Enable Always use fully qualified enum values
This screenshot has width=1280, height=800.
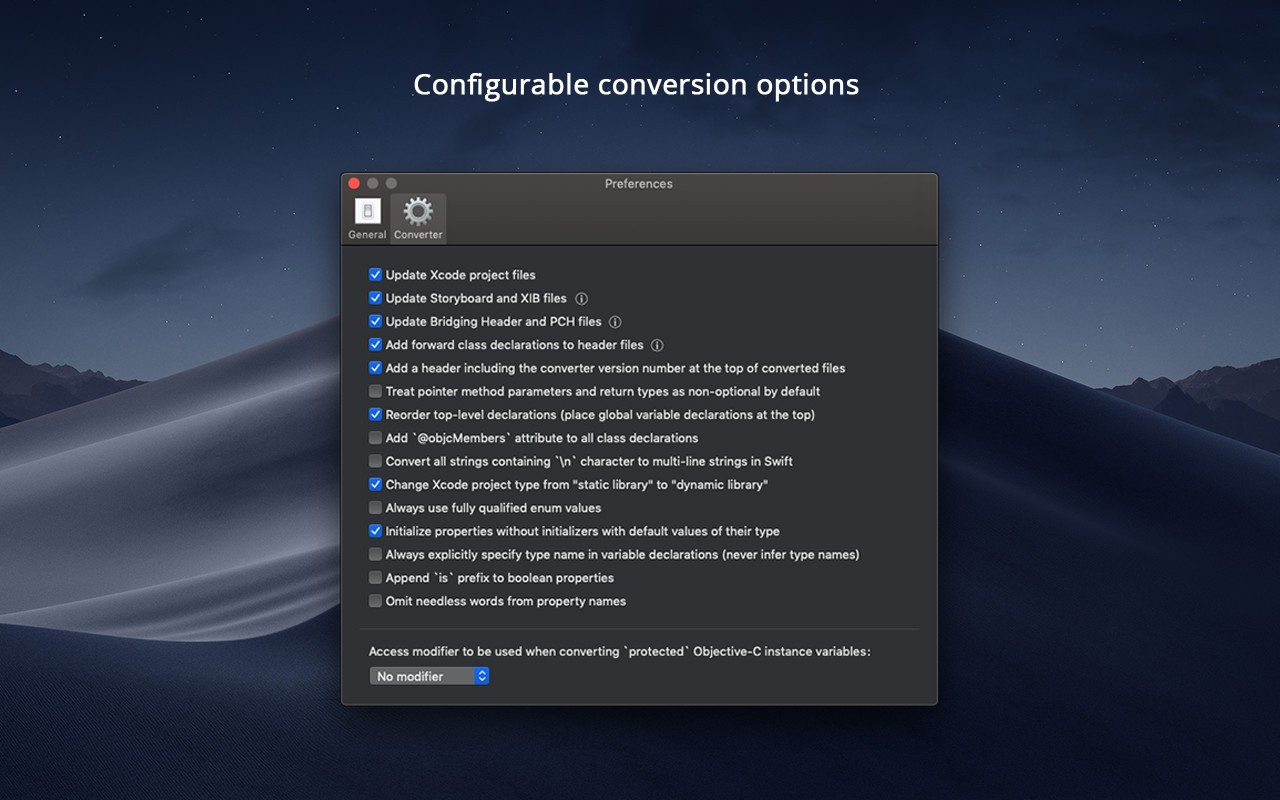pos(375,508)
